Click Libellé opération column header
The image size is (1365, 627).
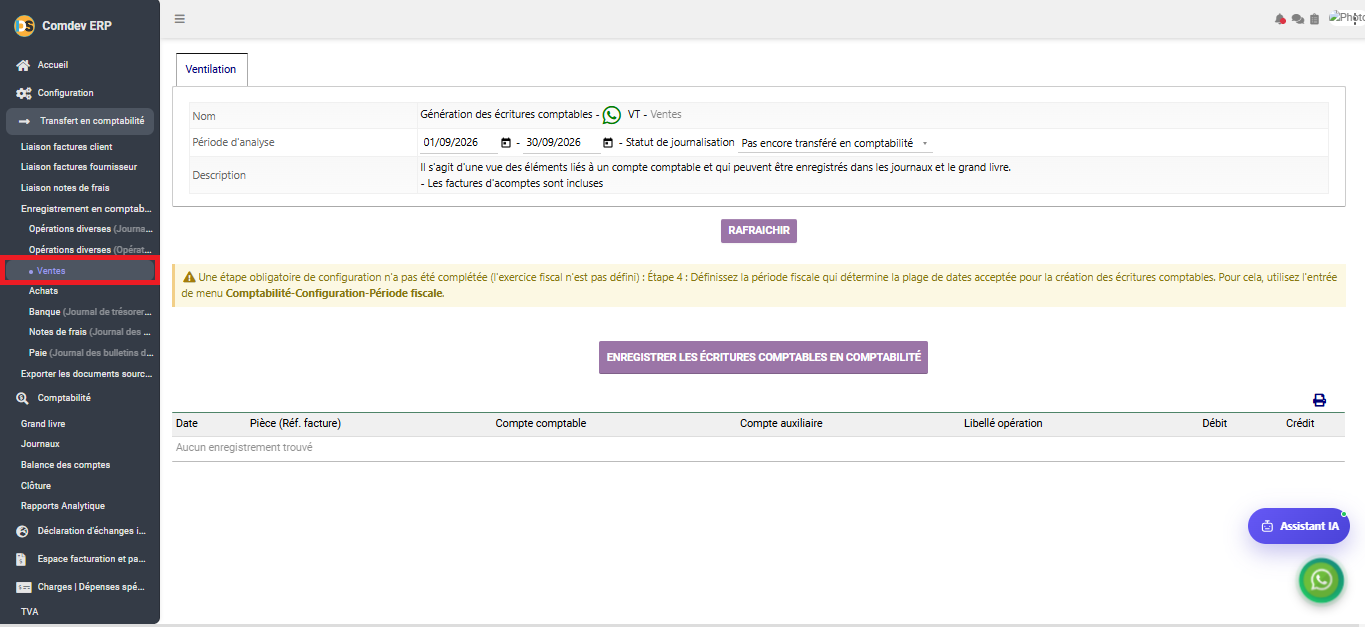[x=1003, y=424]
